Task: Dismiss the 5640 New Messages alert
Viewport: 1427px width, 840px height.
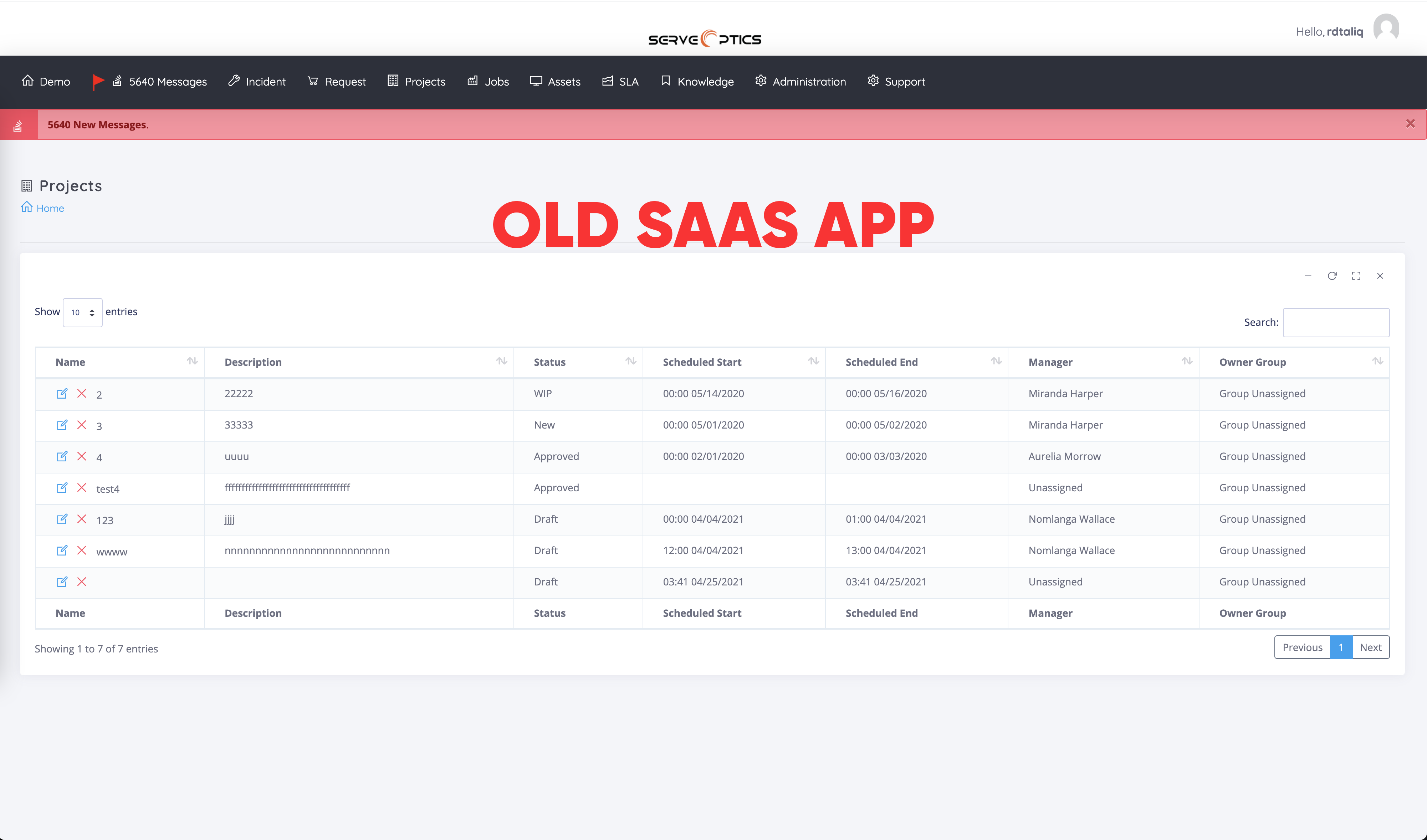Action: [1410, 123]
